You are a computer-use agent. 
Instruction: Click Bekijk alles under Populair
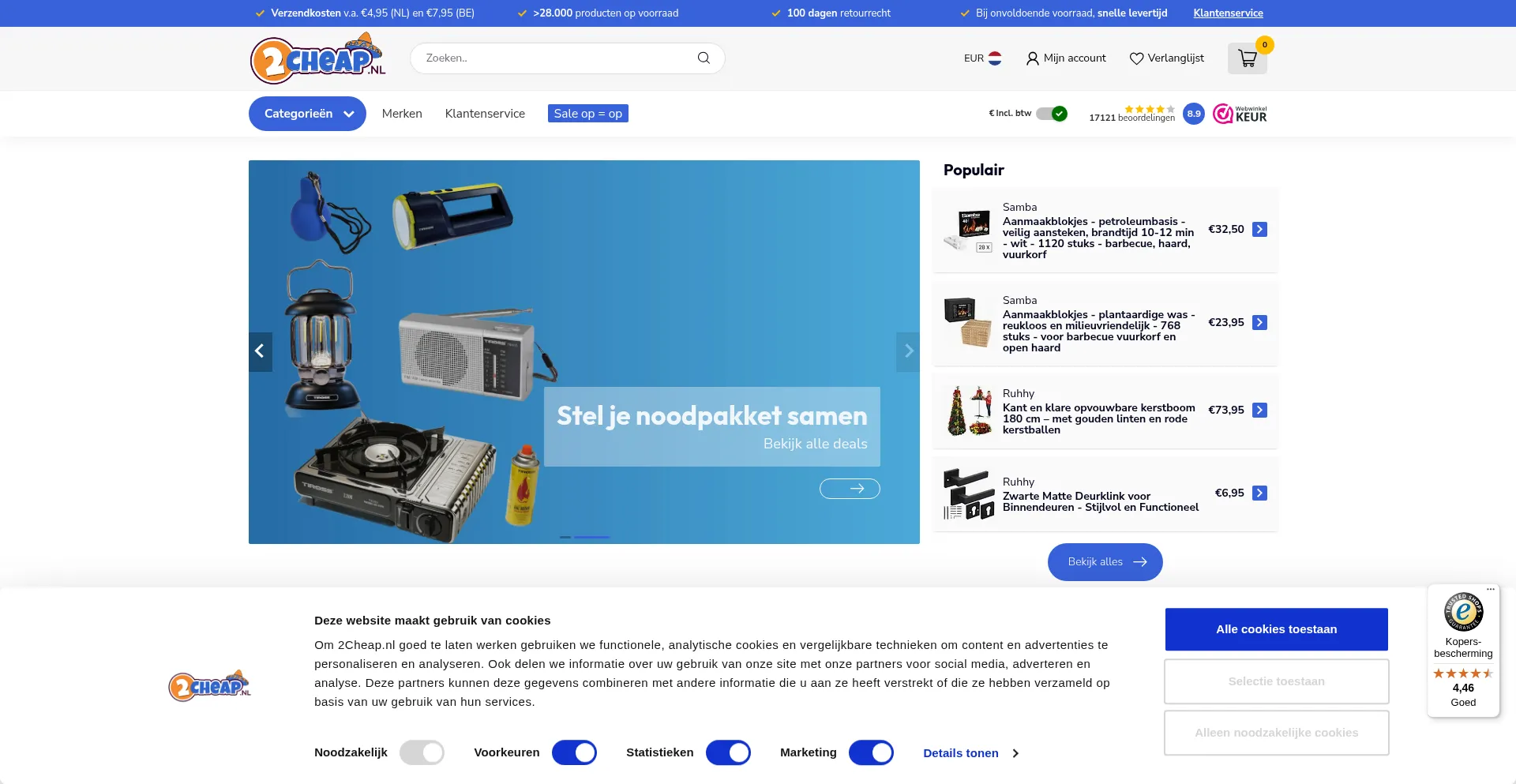click(x=1105, y=561)
